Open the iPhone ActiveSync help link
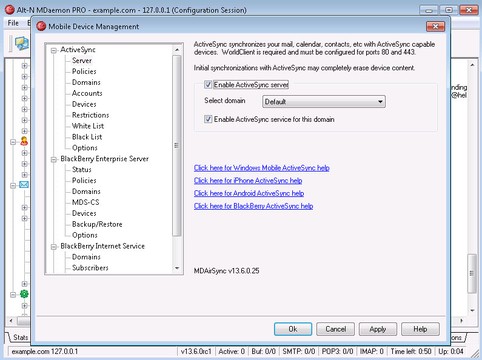482x360 pixels. tap(248, 181)
